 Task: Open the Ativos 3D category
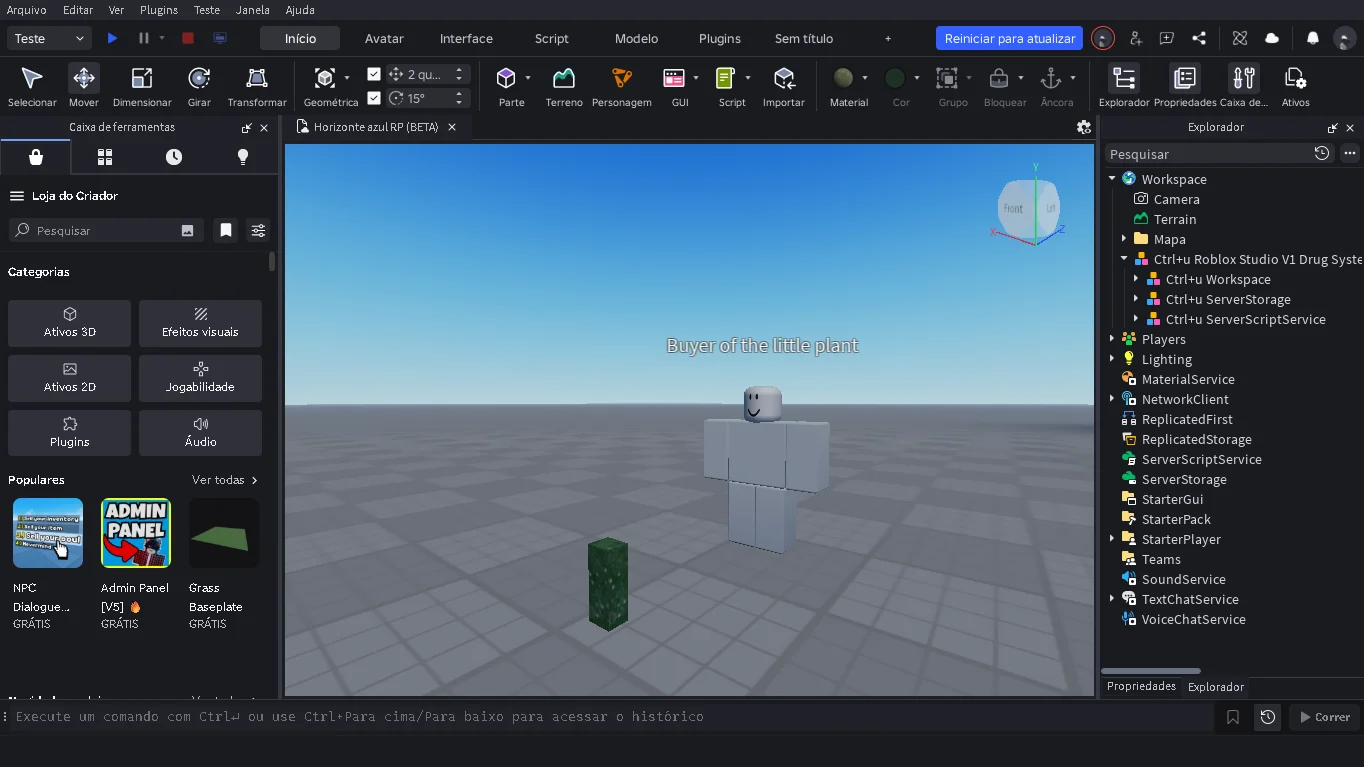(x=69, y=323)
